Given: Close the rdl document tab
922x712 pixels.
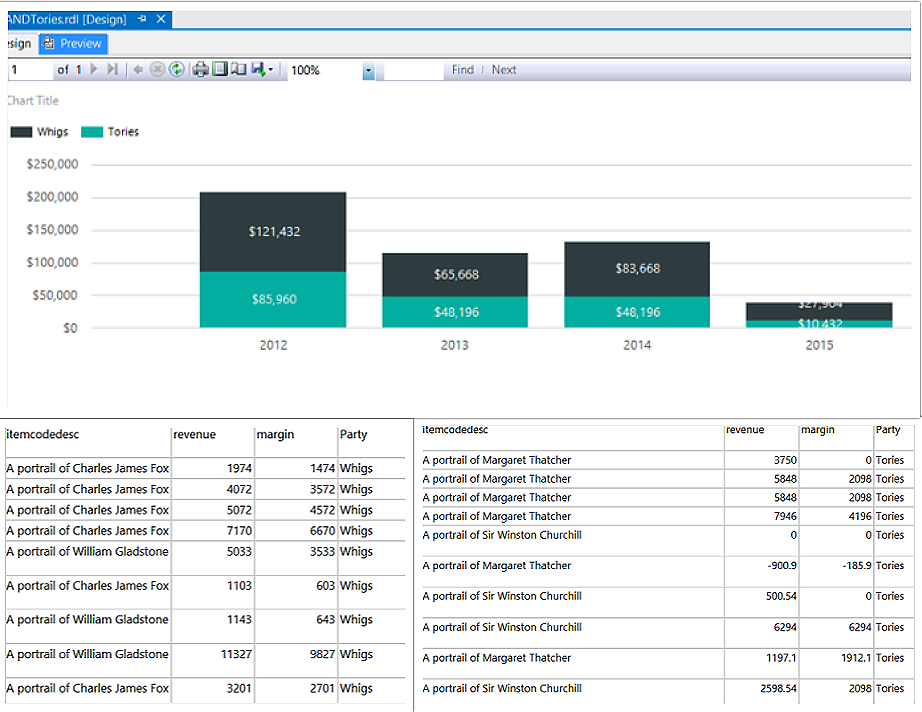Looking at the screenshot, I should click(161, 20).
